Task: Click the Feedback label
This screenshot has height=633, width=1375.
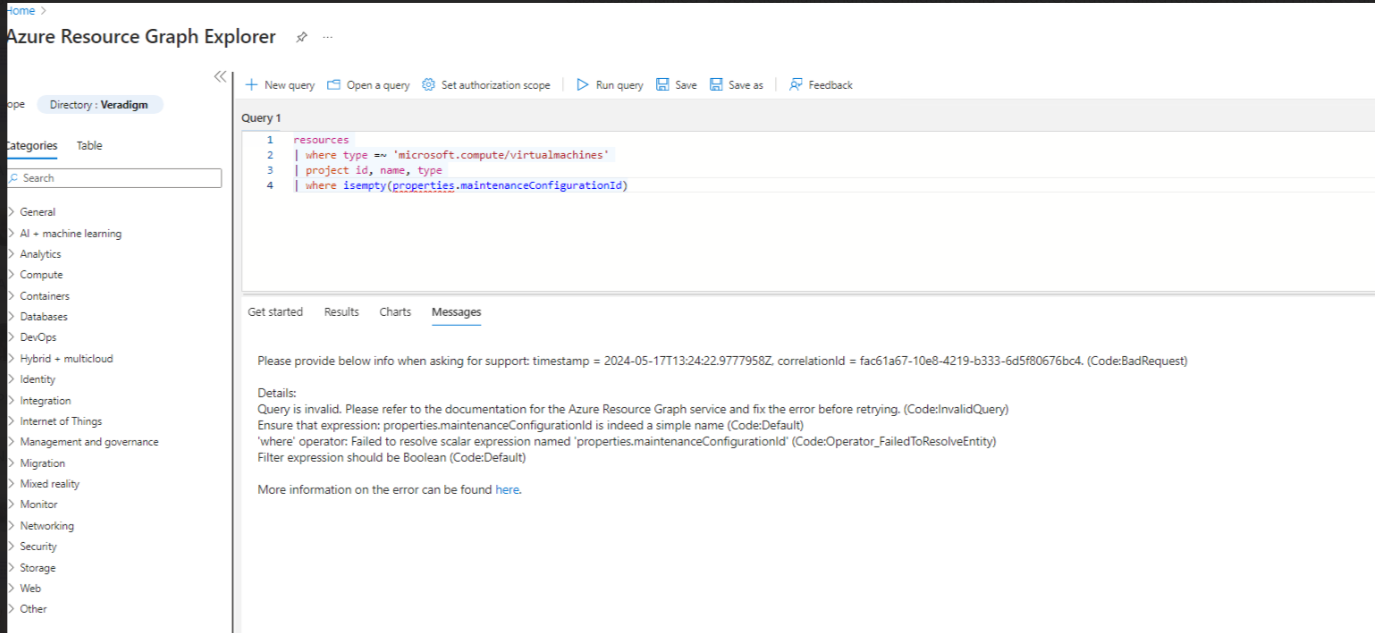Action: (x=830, y=85)
